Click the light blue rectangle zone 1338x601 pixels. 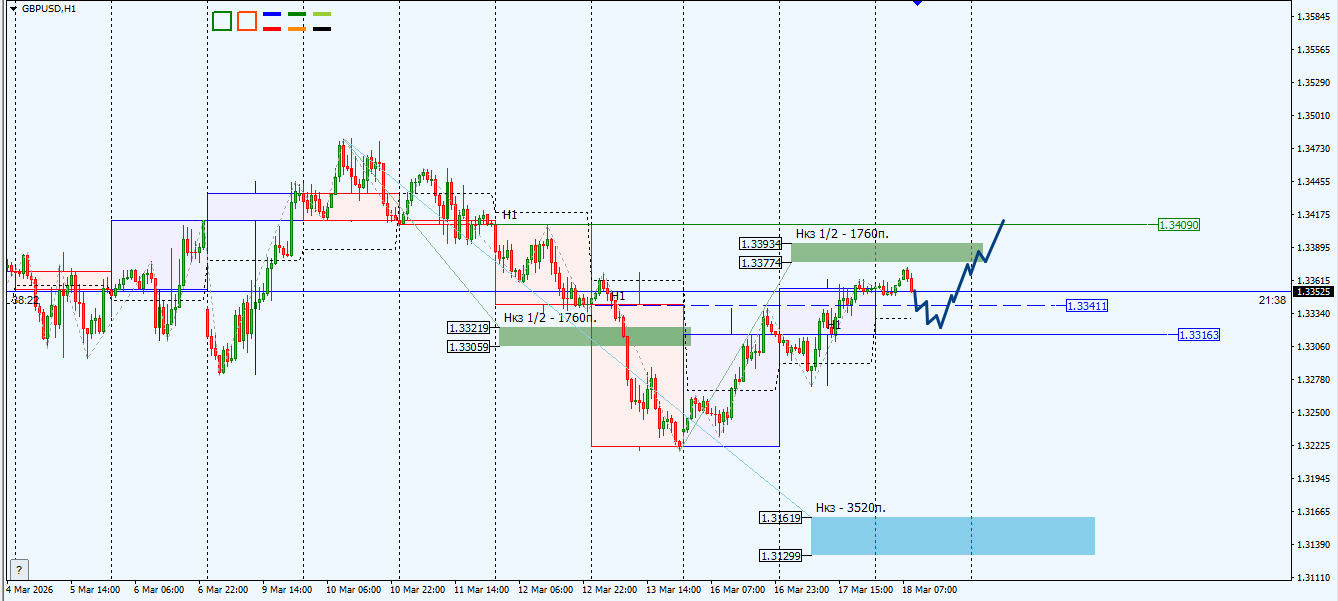click(x=950, y=534)
